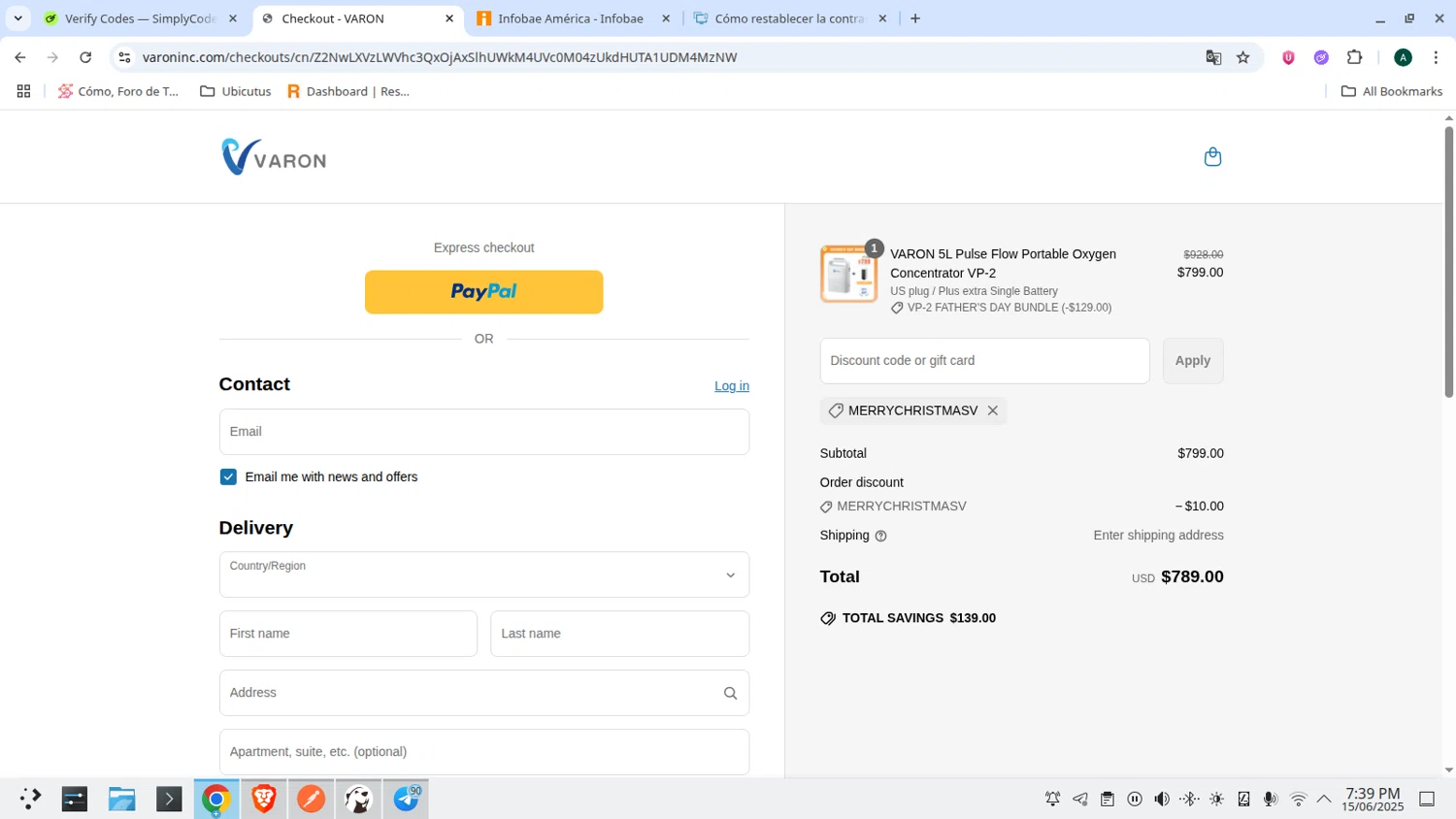
Task: Click the Address input field
Action: pos(483,693)
